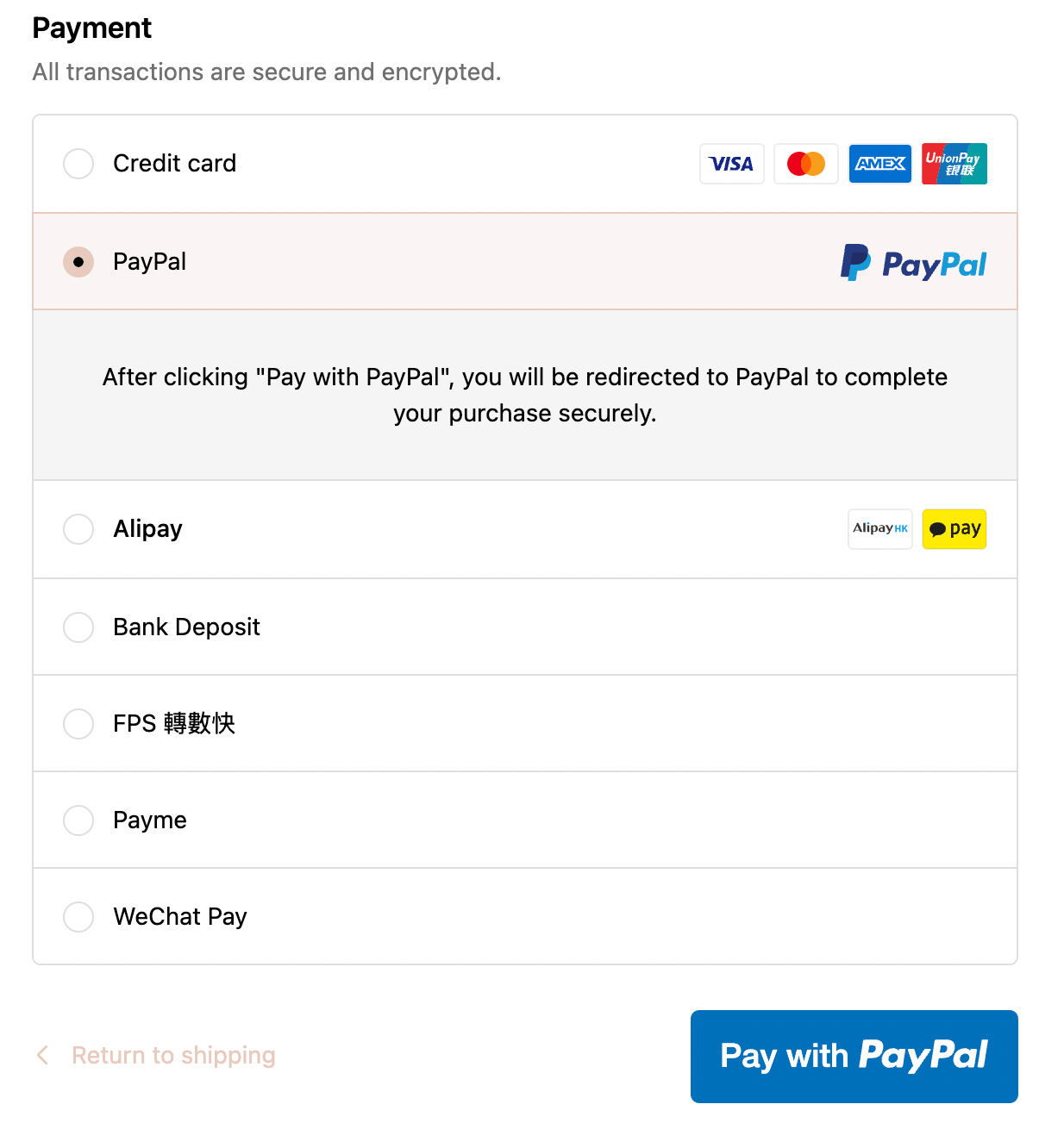Click the American Express logo
This screenshot has width=1064, height=1148.
click(880, 164)
